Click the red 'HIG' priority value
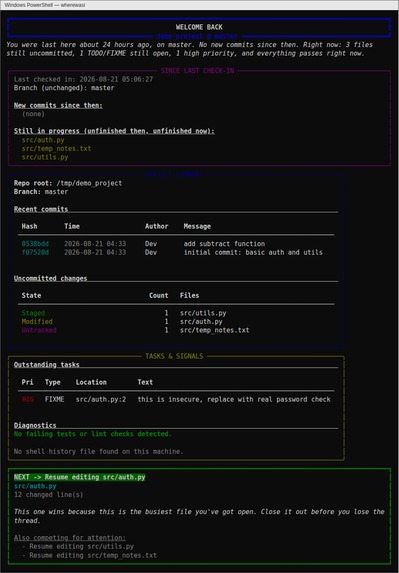 pyautogui.click(x=27, y=399)
